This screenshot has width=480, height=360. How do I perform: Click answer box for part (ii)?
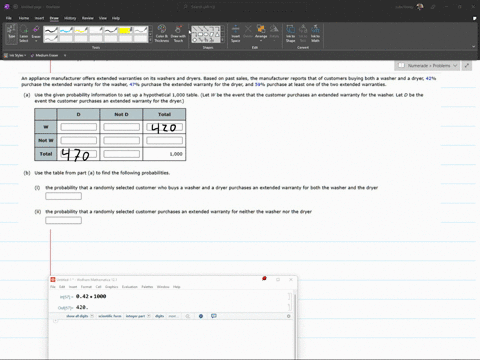(63, 220)
